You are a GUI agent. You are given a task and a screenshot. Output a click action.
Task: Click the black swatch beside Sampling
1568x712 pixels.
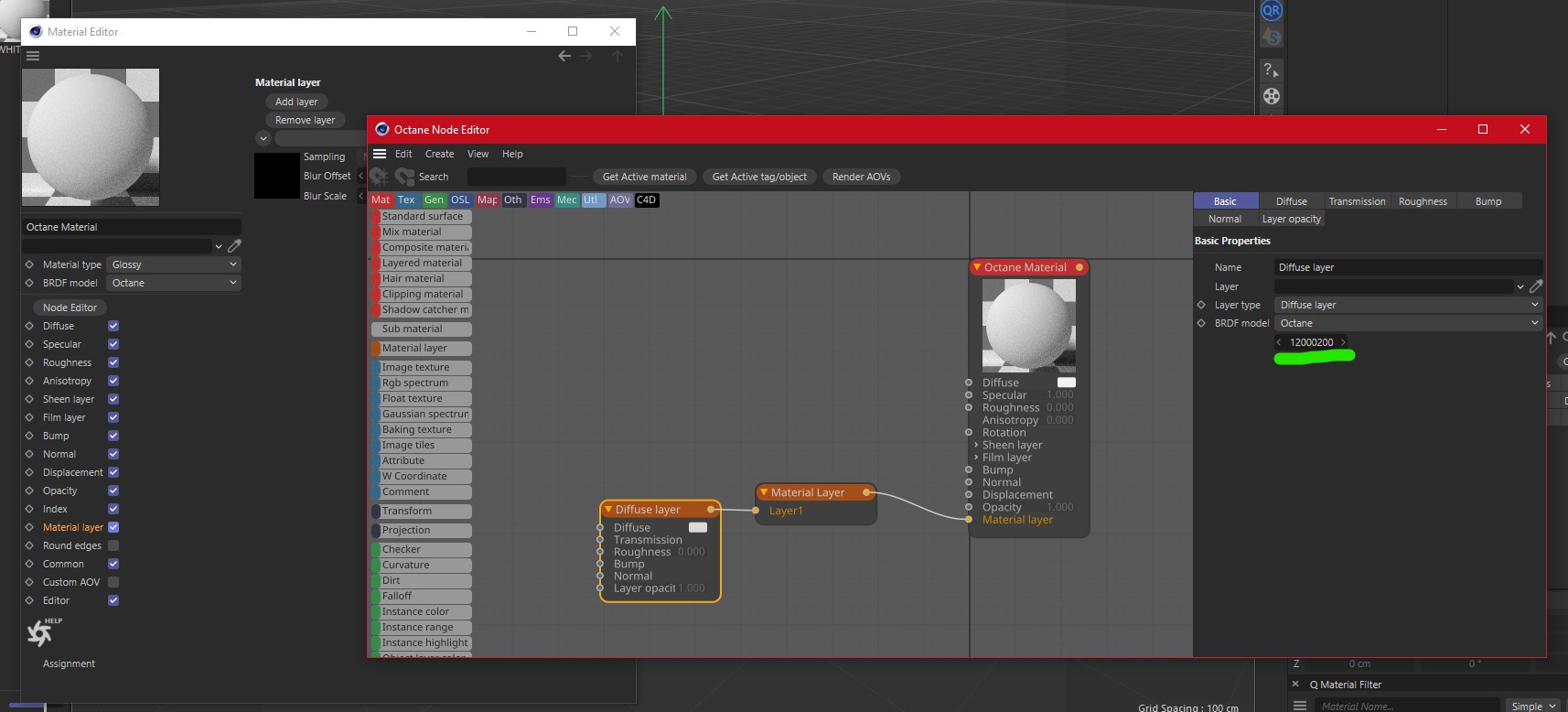click(277, 176)
